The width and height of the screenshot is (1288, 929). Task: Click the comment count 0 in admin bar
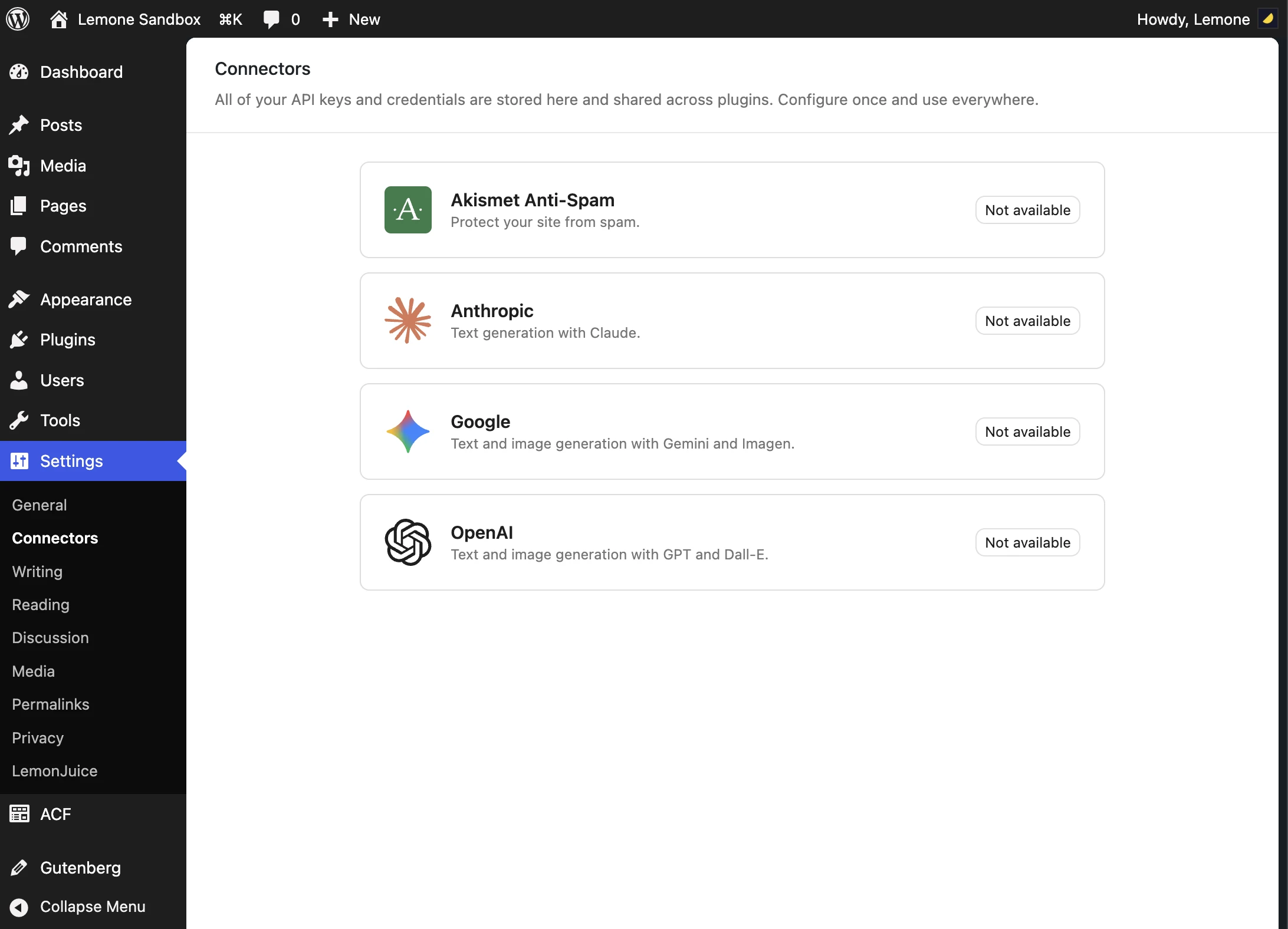pyautogui.click(x=295, y=19)
